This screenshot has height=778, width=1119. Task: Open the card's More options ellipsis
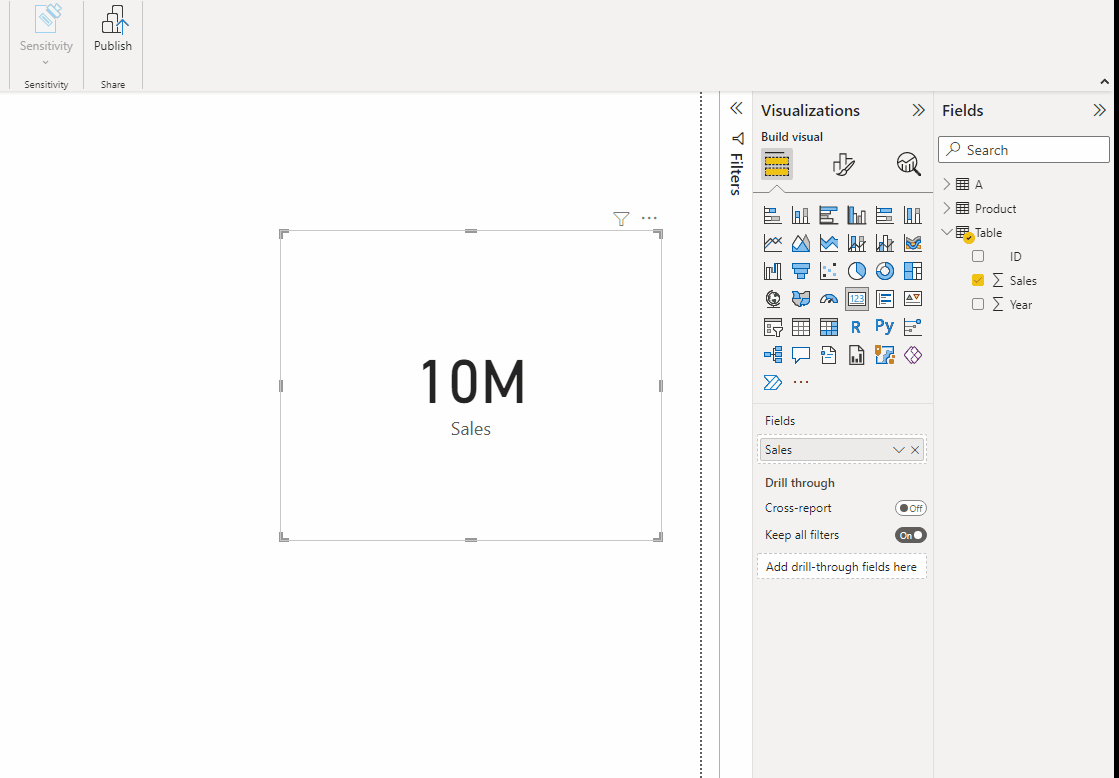(649, 218)
